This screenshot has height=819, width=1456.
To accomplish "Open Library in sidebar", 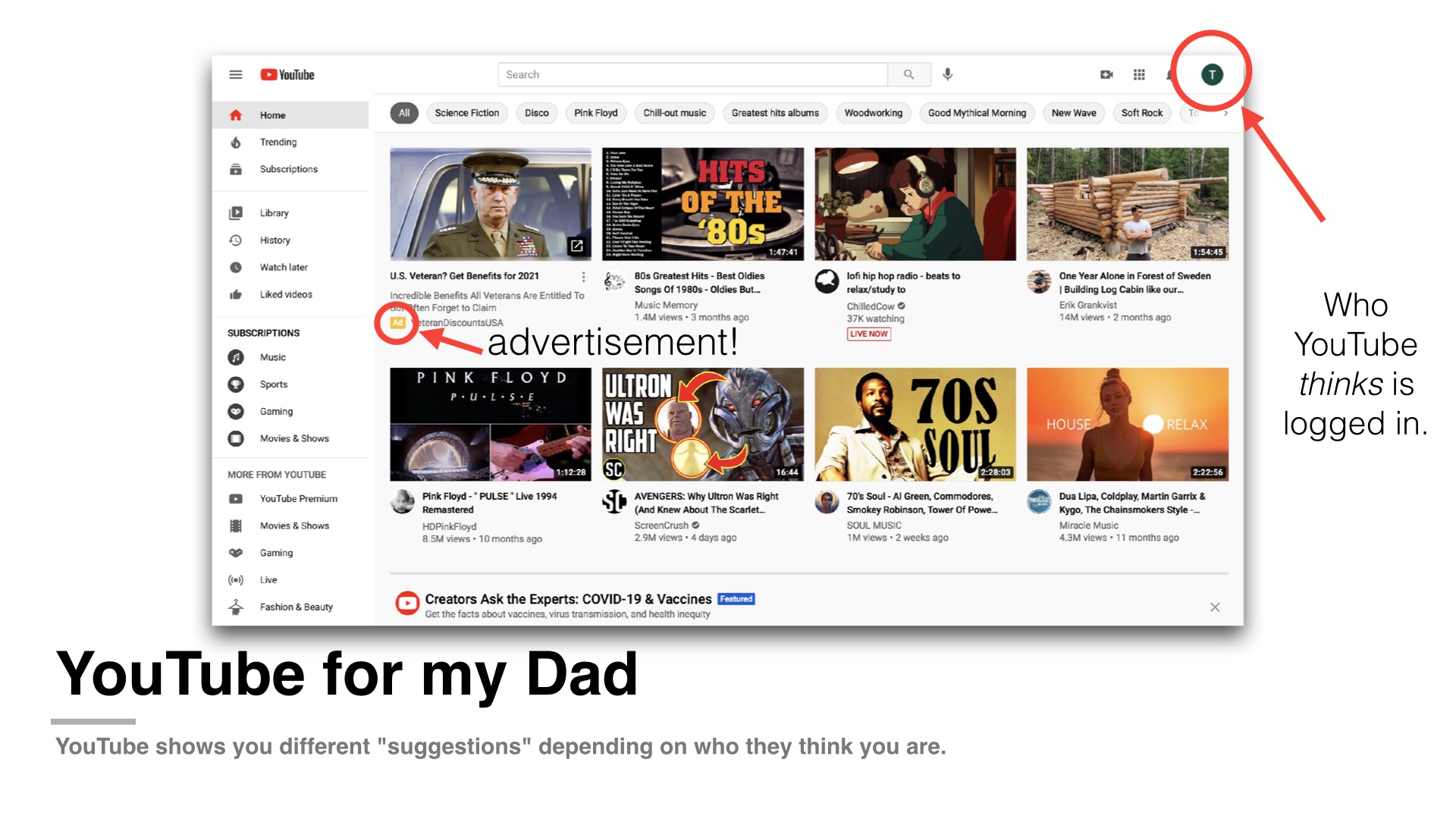I will pos(291,213).
